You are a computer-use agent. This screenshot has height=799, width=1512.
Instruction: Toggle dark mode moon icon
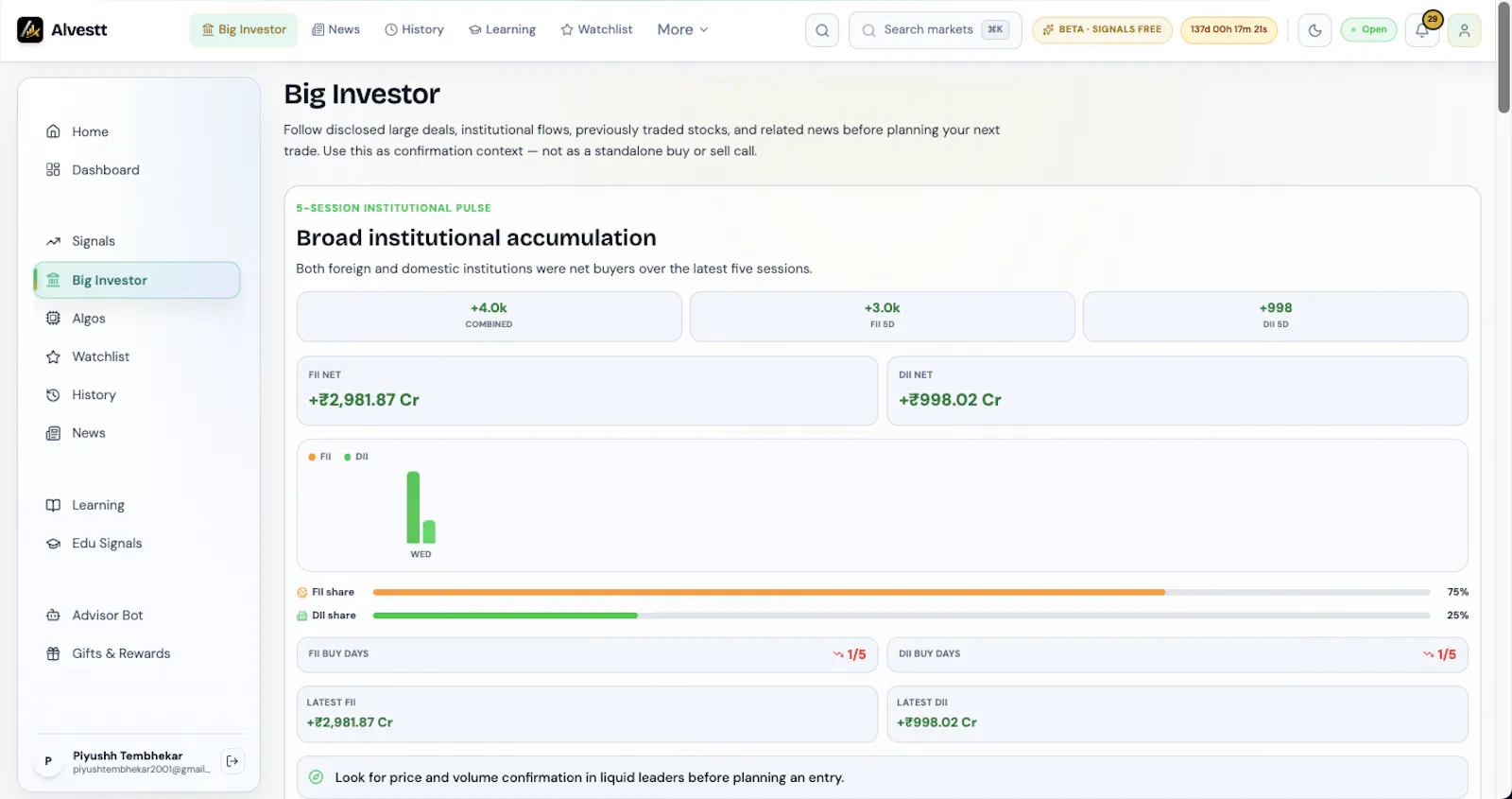(x=1314, y=30)
